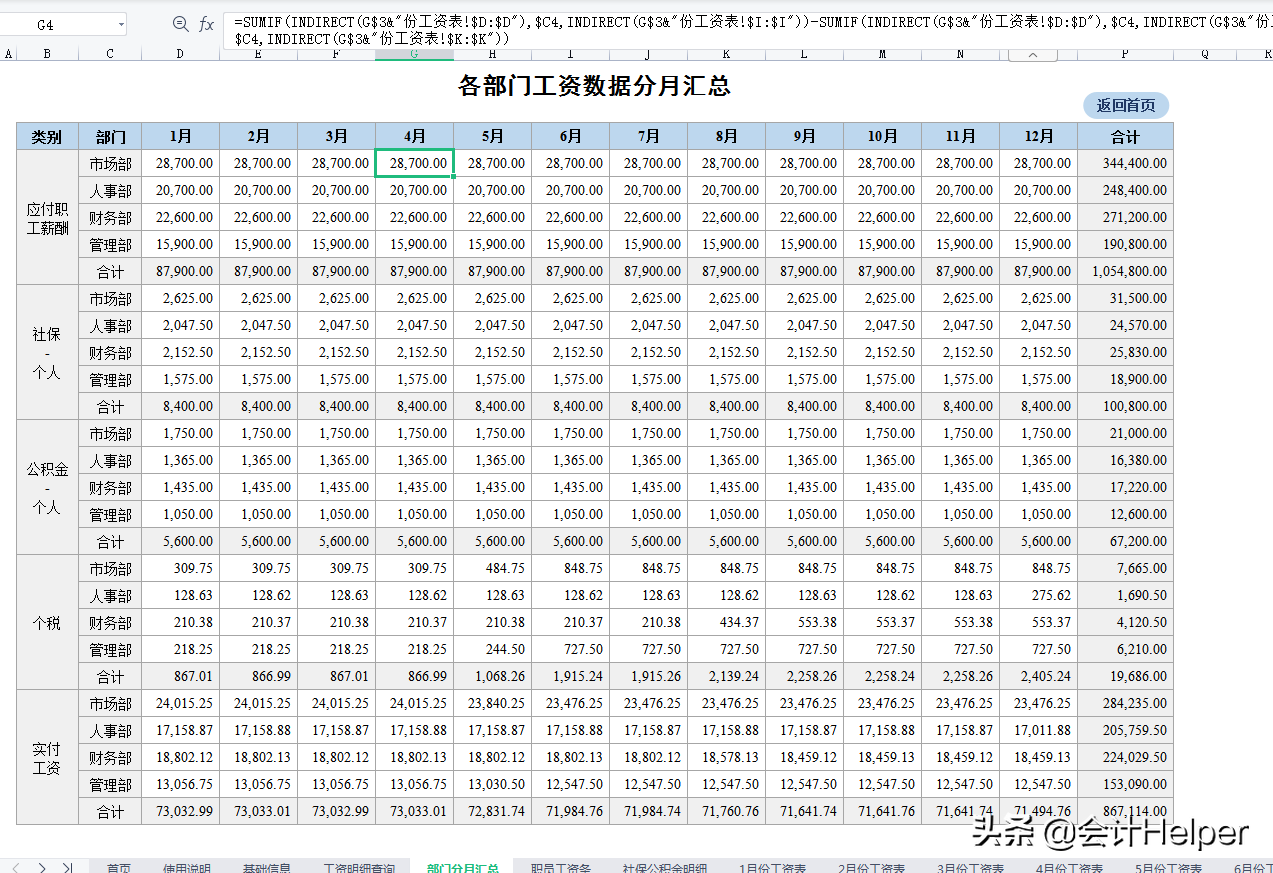Screen dimensions: 1273x873
Task: Click 实付工资 value 18,578.13
Action: tap(726, 757)
